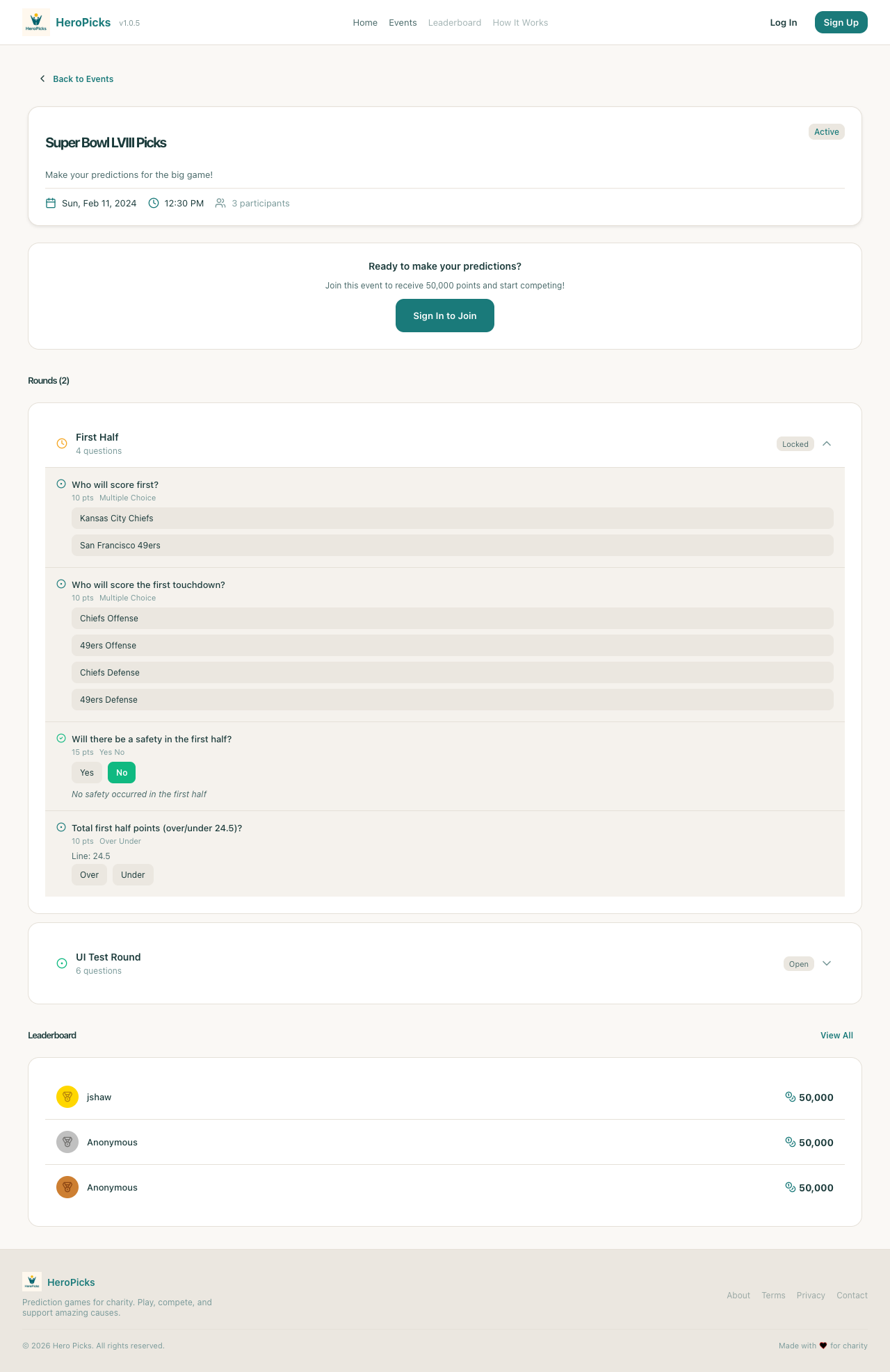Pick 49ers Defense for first touchdown
890x1372 pixels.
pos(452,699)
